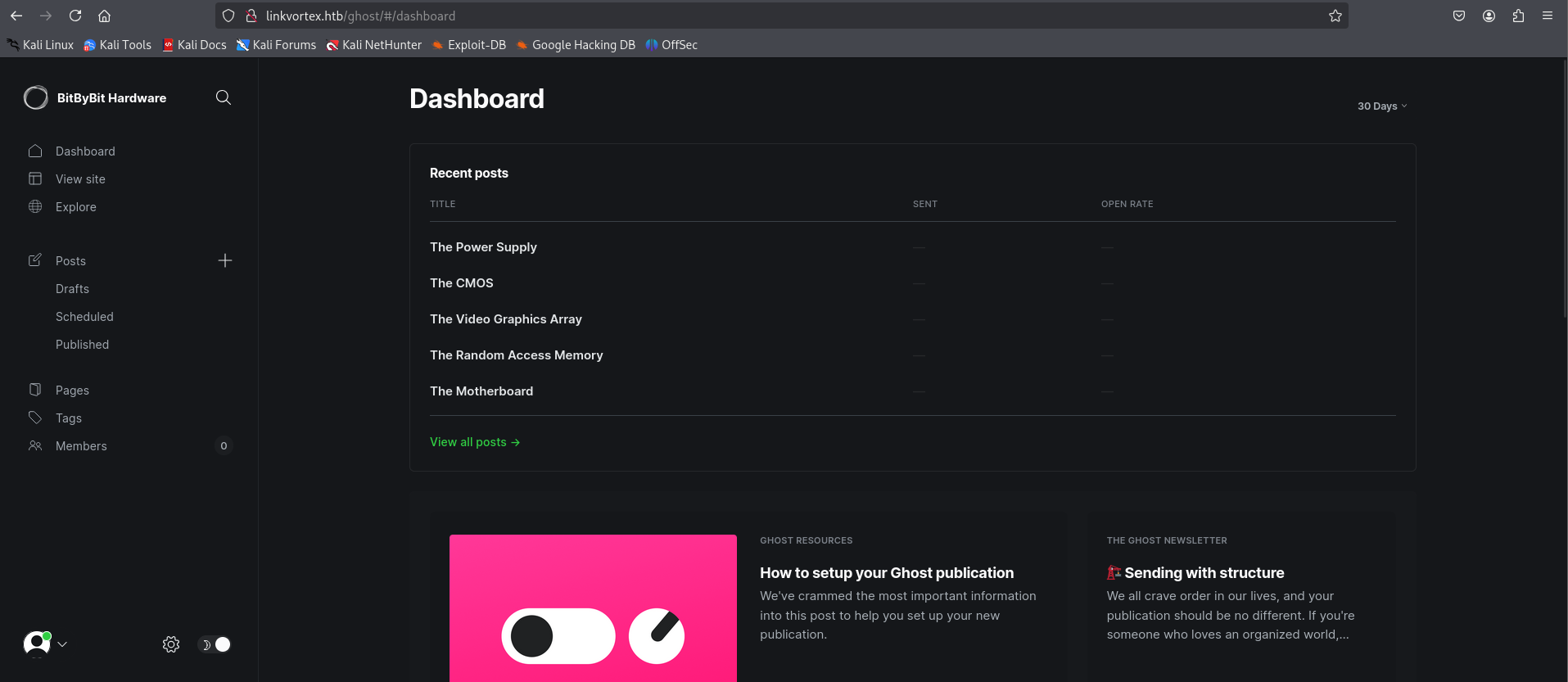1568x682 pixels.
Task: Expand the user account menu chevron
Action: pyautogui.click(x=62, y=644)
